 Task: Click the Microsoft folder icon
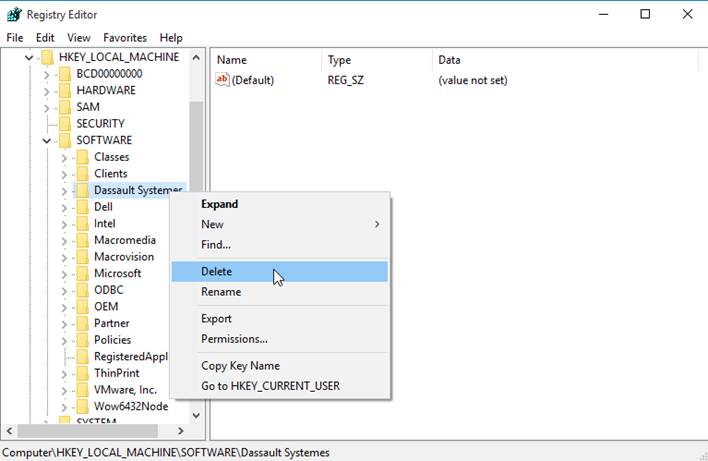click(83, 274)
